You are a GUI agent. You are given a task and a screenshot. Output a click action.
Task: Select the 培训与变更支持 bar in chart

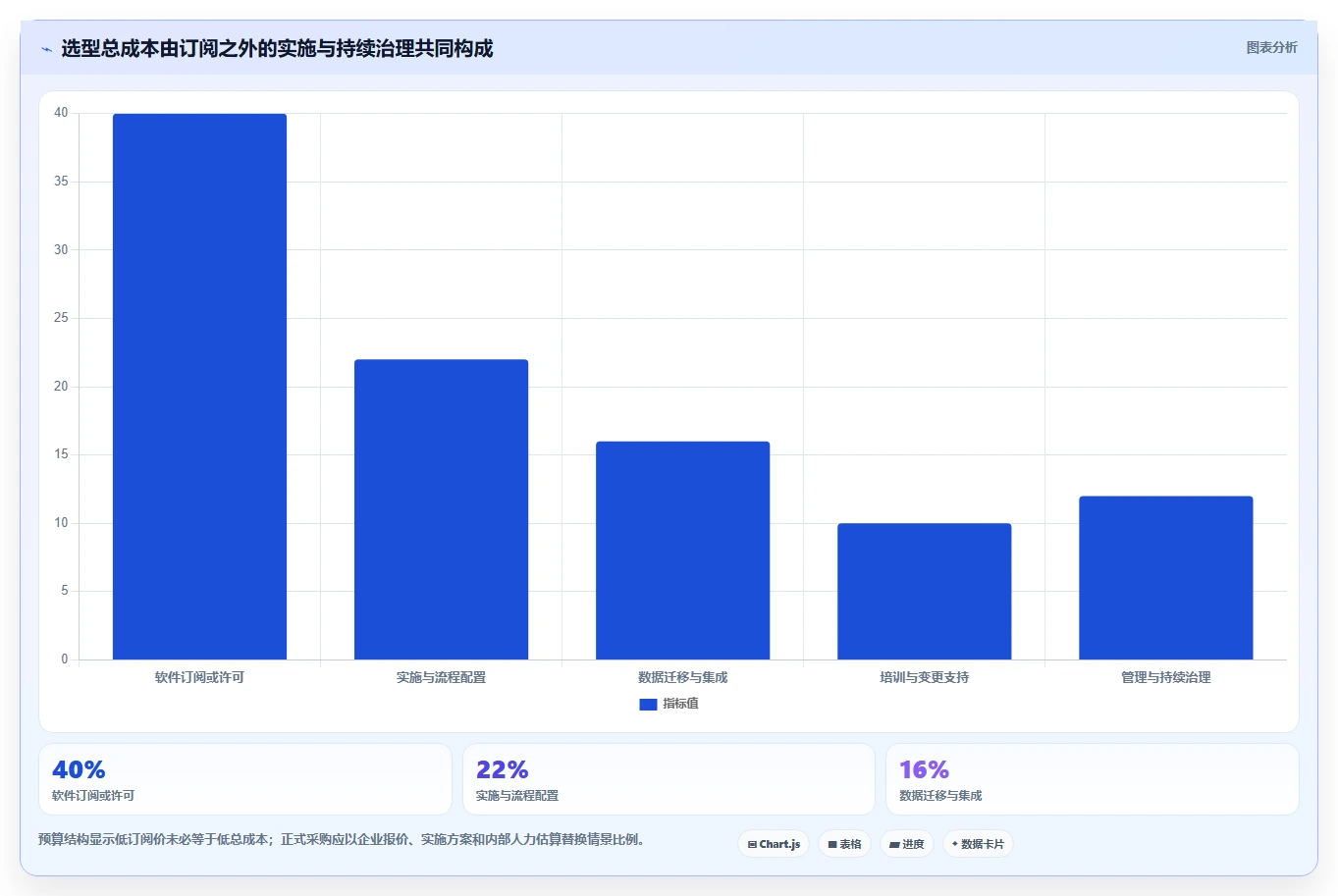pyautogui.click(x=924, y=591)
